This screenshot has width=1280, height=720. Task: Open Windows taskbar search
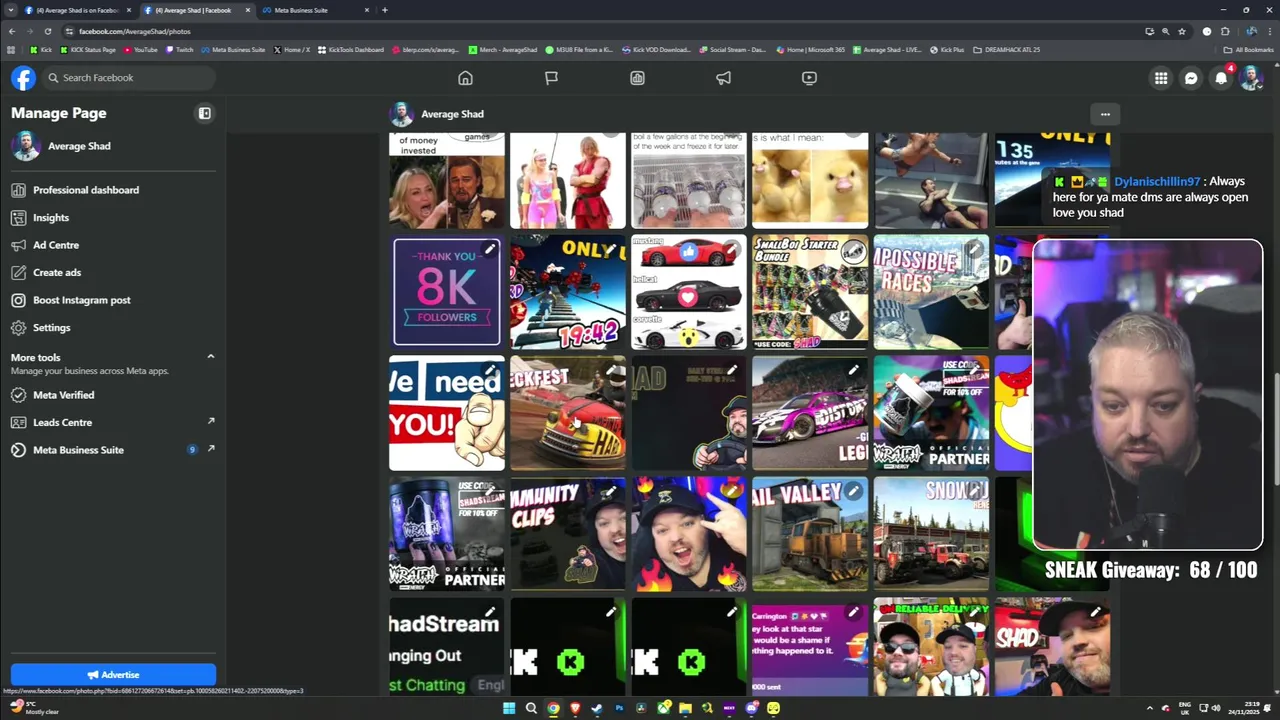[x=531, y=708]
